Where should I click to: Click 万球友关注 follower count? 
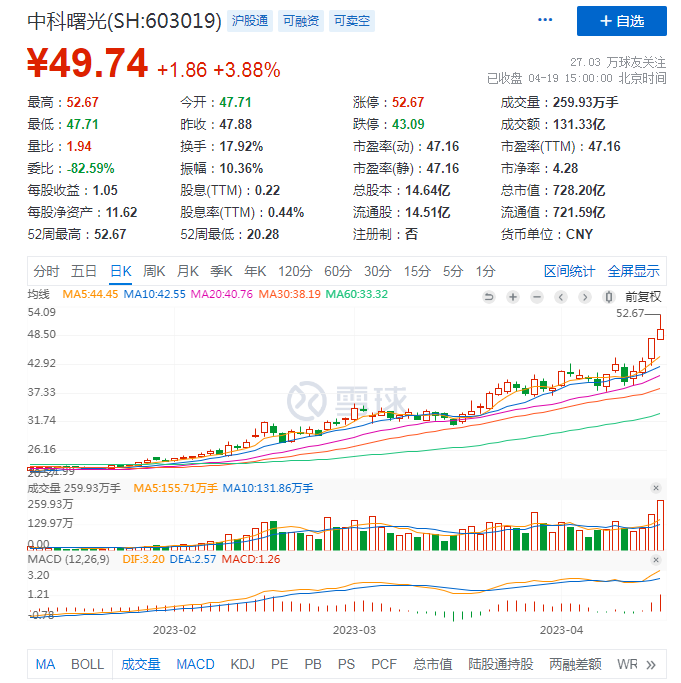tap(618, 62)
